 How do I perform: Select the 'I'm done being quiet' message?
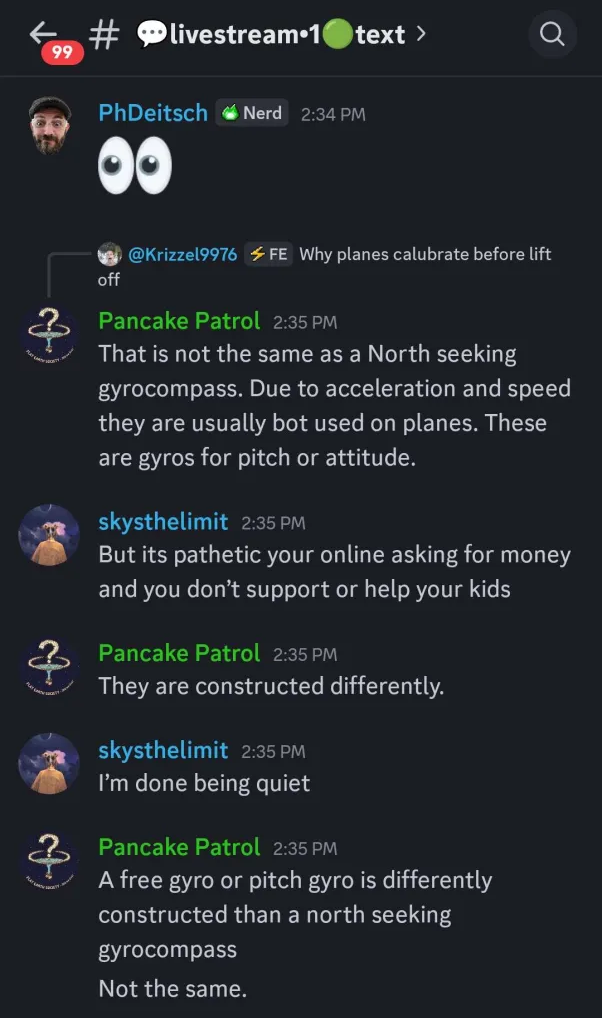[204, 783]
